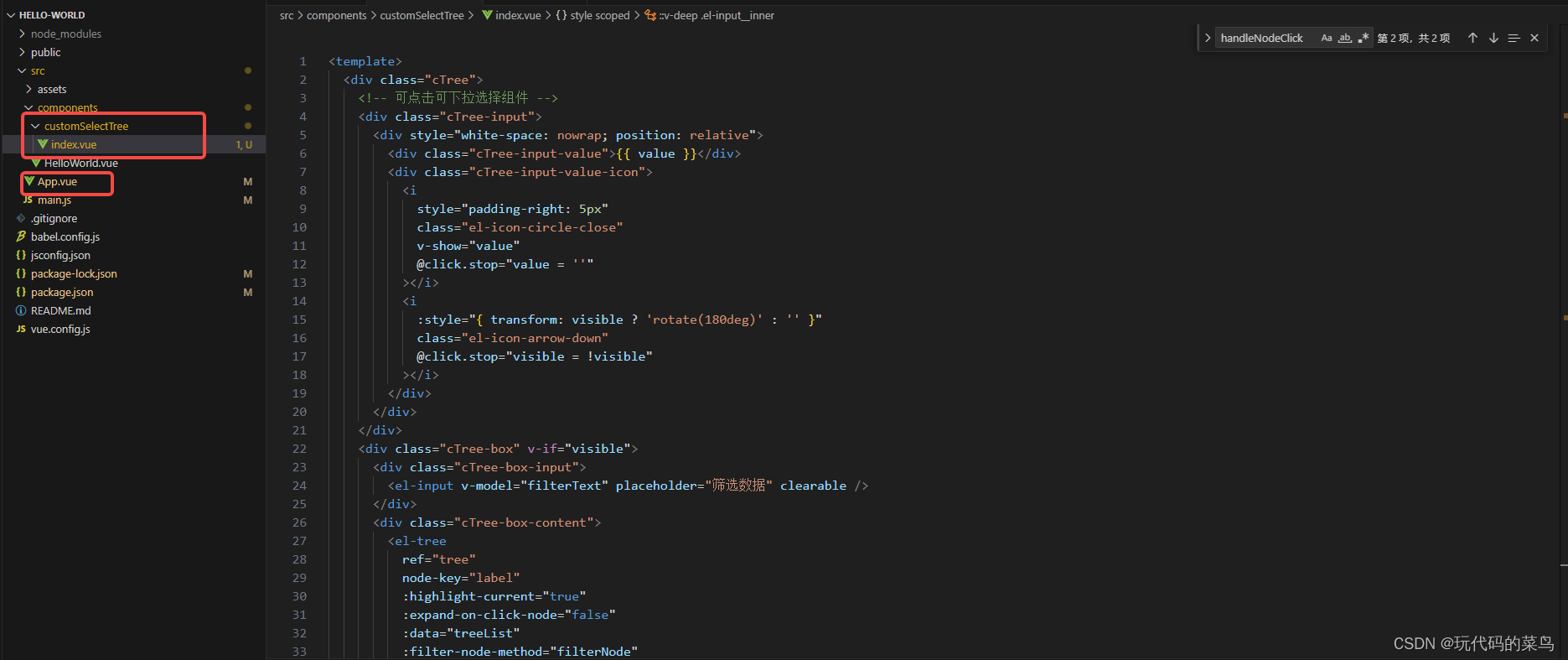Click the braces icon beside jsconfig.json

point(21,255)
